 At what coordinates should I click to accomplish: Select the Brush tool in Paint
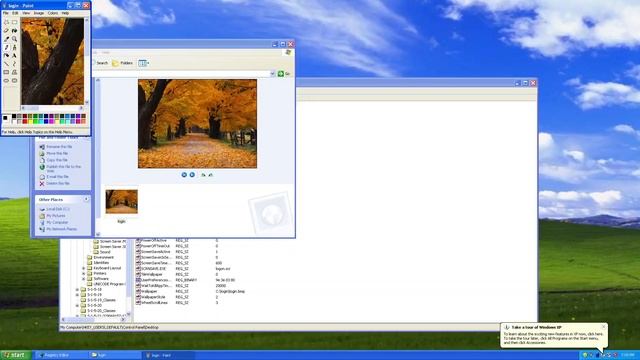pos(14,47)
